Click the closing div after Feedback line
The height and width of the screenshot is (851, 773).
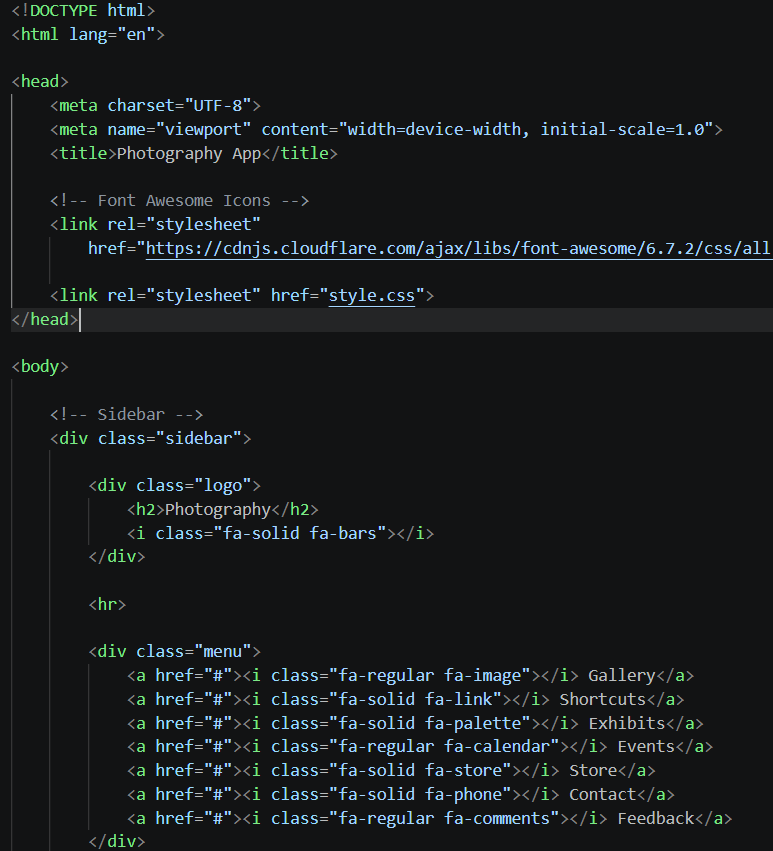pos(117,842)
